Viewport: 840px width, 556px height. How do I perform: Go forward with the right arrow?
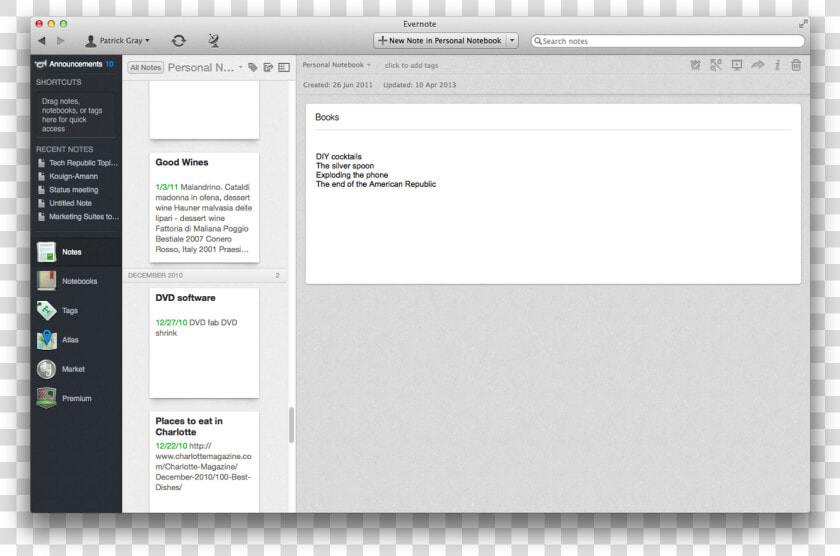pos(61,41)
